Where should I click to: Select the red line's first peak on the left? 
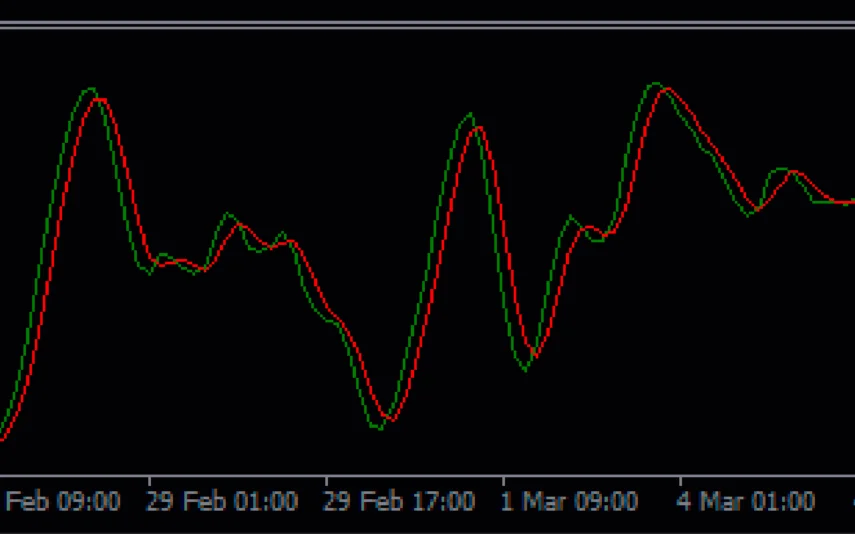pos(99,99)
